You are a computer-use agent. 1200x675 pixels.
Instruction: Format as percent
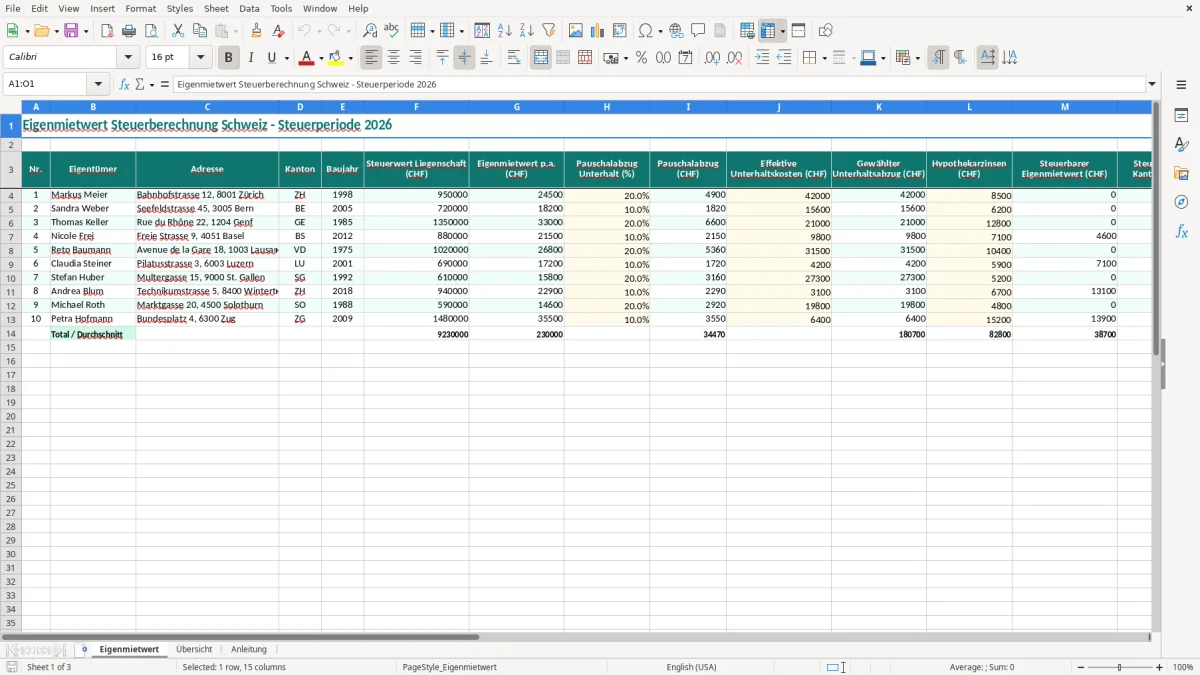642,58
